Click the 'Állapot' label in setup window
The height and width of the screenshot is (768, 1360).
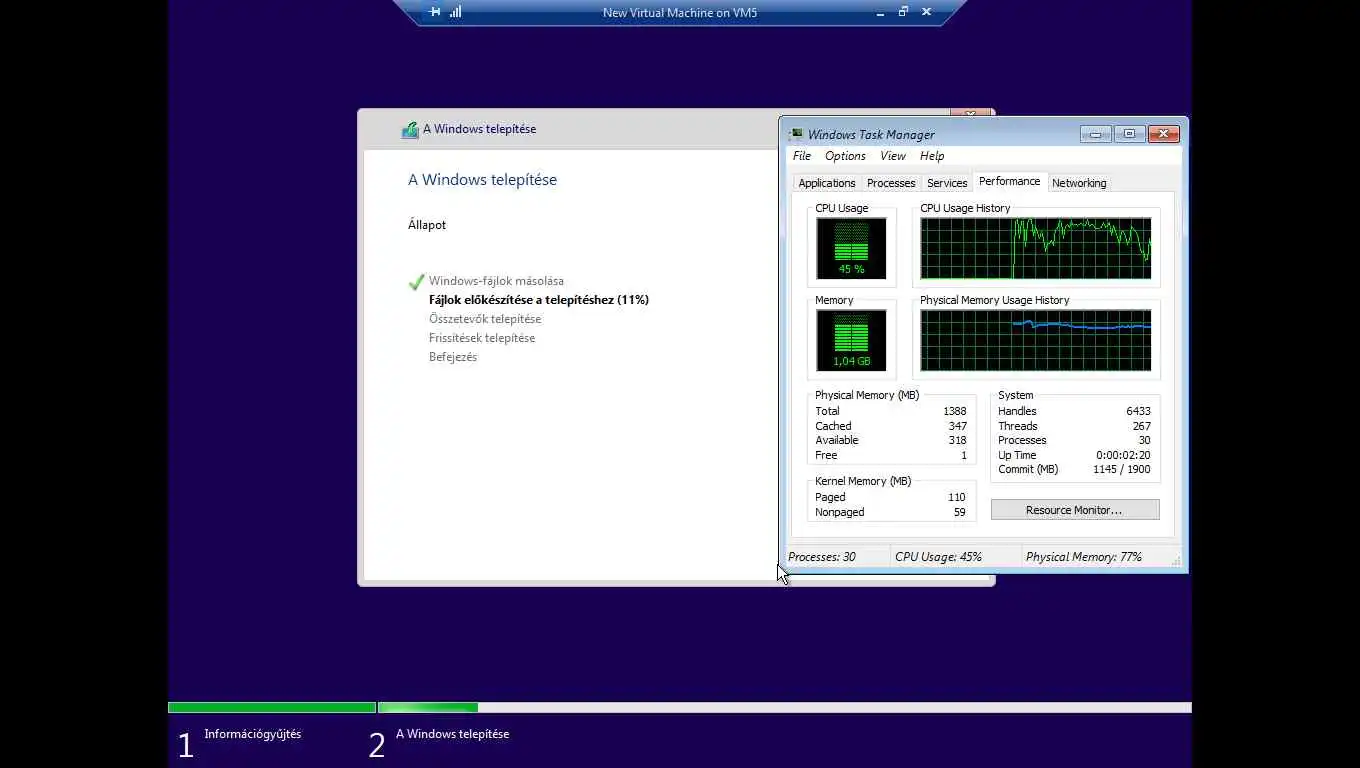427,225
